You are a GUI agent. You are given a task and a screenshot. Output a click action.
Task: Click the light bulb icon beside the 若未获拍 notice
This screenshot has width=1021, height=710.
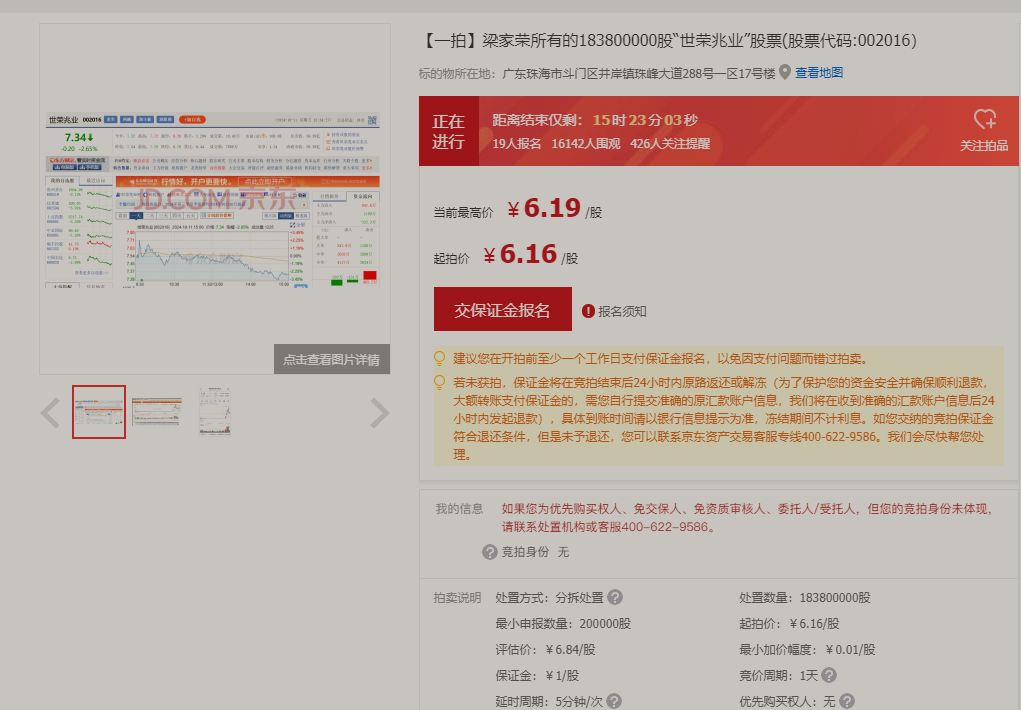point(440,382)
